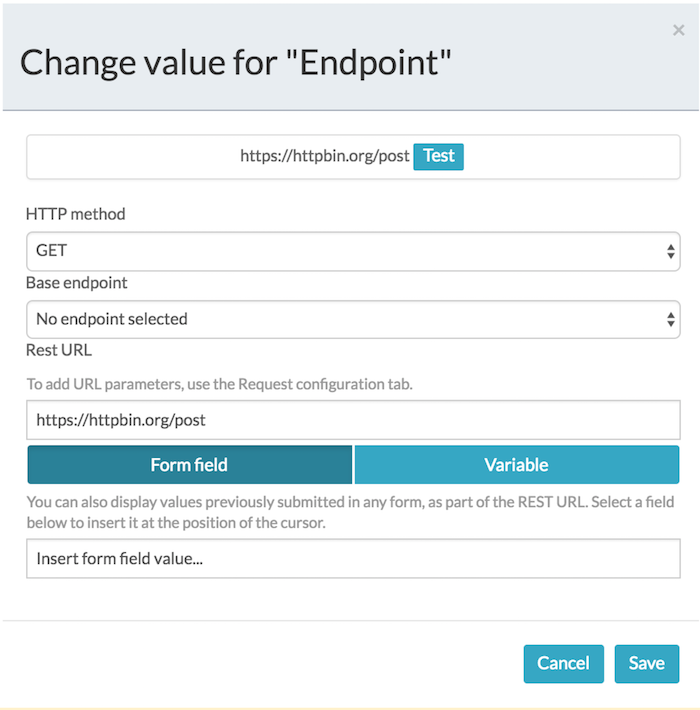700x710 pixels.
Task: Click the 'HTTP method' label
Action: 76,214
